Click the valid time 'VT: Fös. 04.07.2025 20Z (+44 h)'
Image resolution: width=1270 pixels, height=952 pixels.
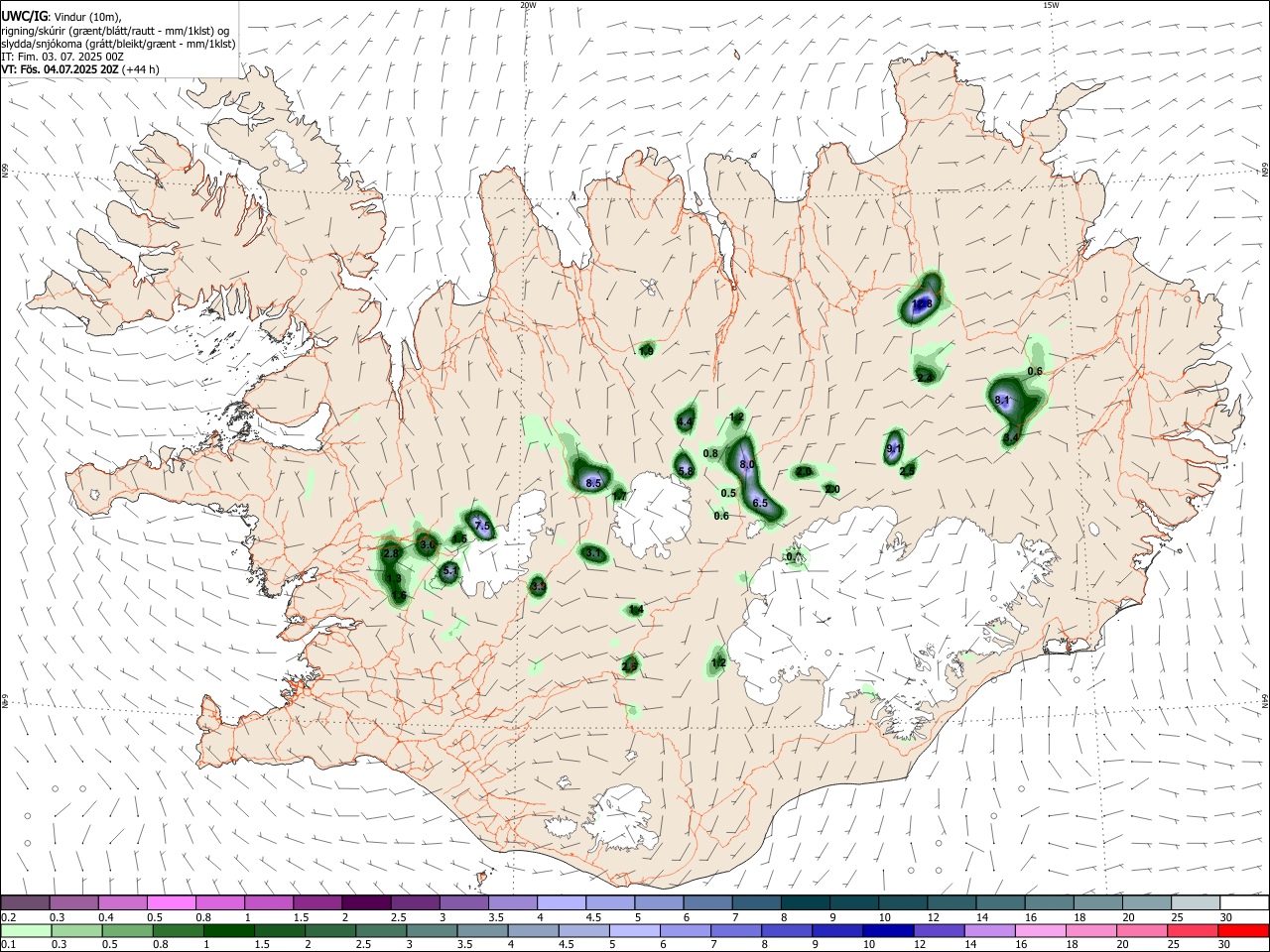click(80, 69)
